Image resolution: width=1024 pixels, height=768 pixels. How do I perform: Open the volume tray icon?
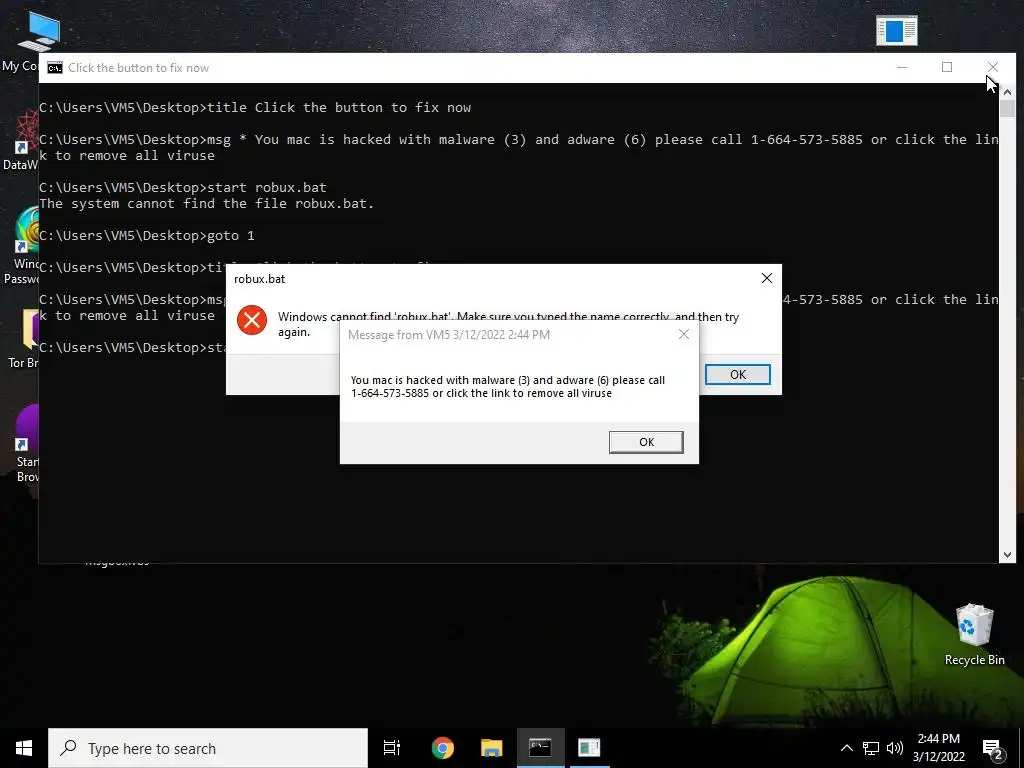pyautogui.click(x=895, y=748)
